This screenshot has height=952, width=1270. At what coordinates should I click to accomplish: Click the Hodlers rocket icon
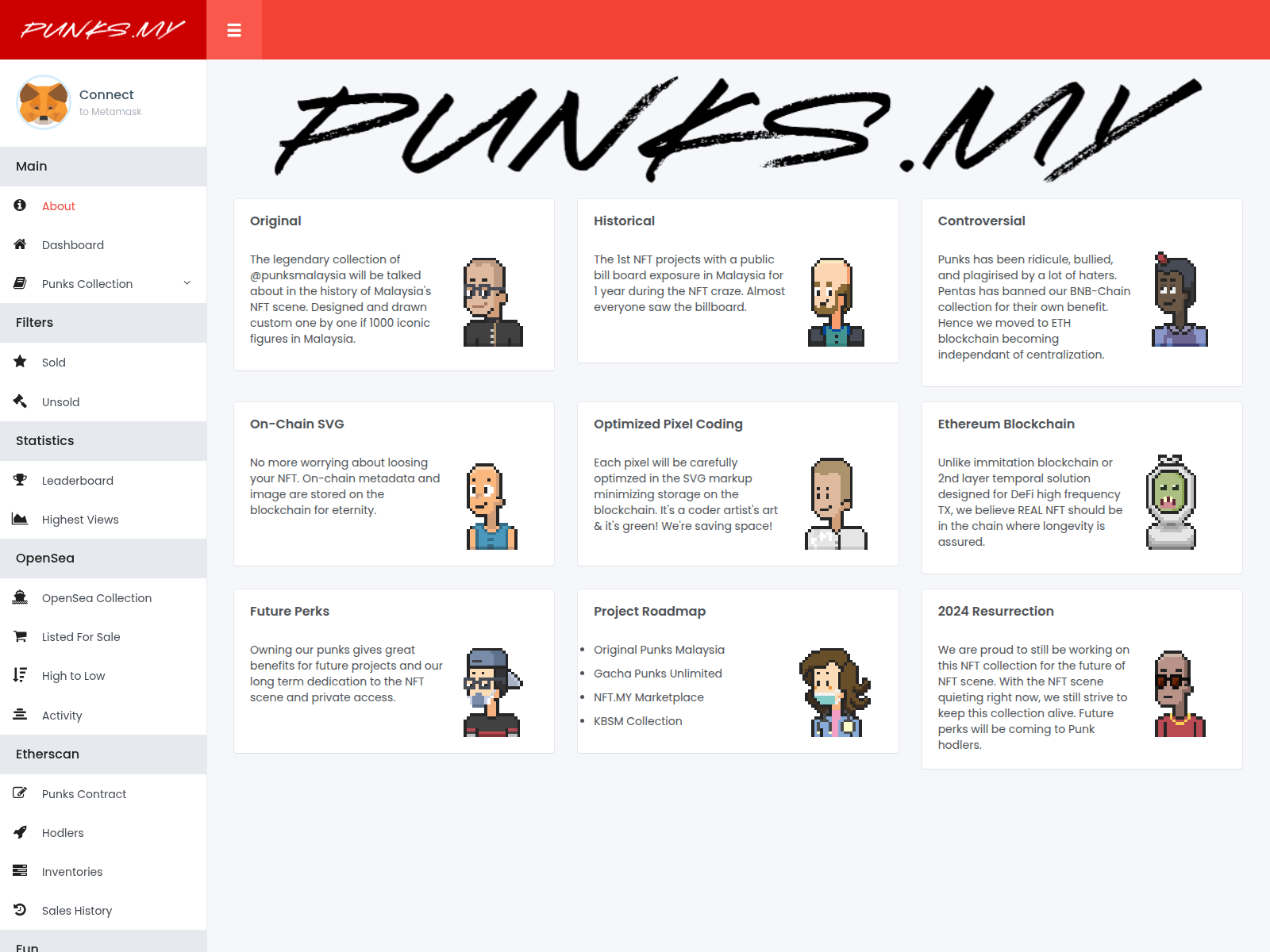coord(20,832)
